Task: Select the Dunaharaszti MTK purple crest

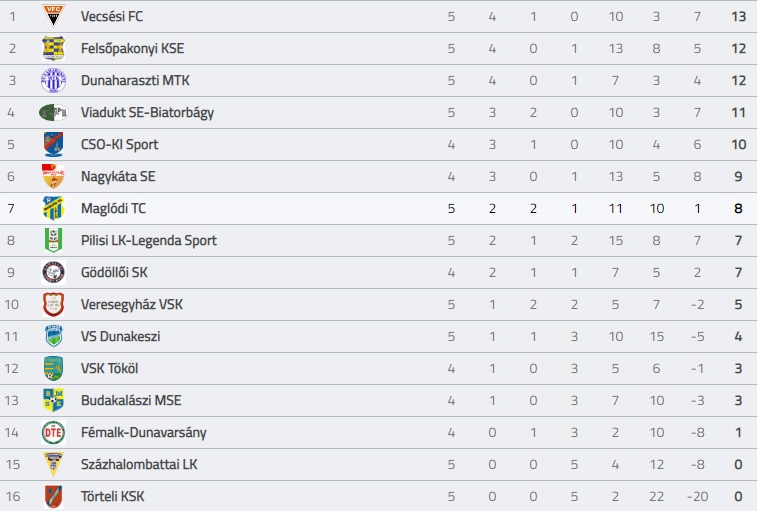Action: (x=53, y=80)
